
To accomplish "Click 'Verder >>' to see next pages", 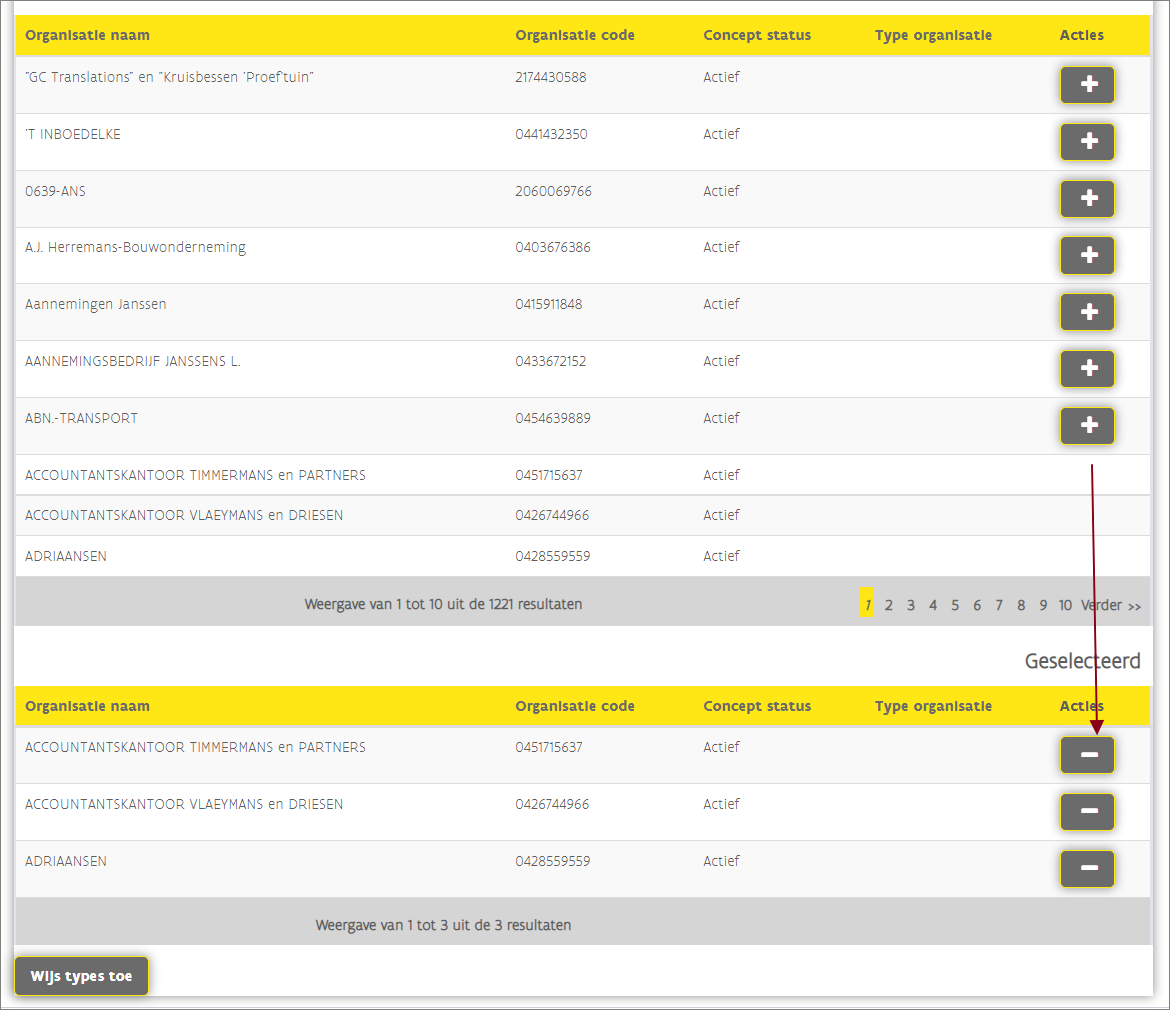I will (x=1111, y=605).
